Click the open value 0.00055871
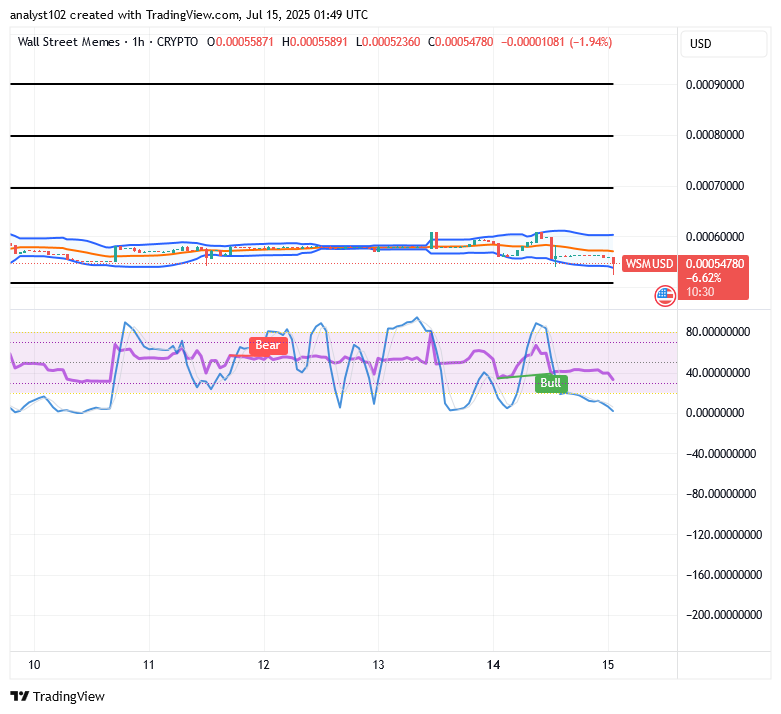This screenshot has width=781, height=714. [245, 42]
